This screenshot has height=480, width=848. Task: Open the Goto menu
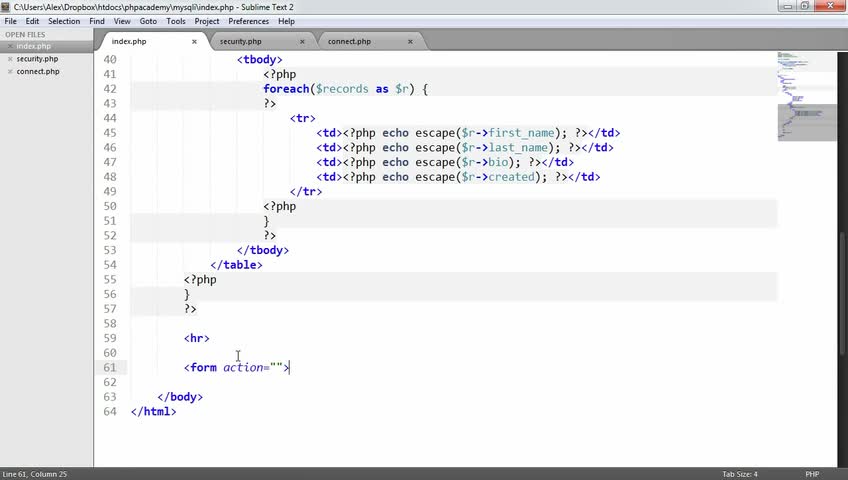pos(148,21)
